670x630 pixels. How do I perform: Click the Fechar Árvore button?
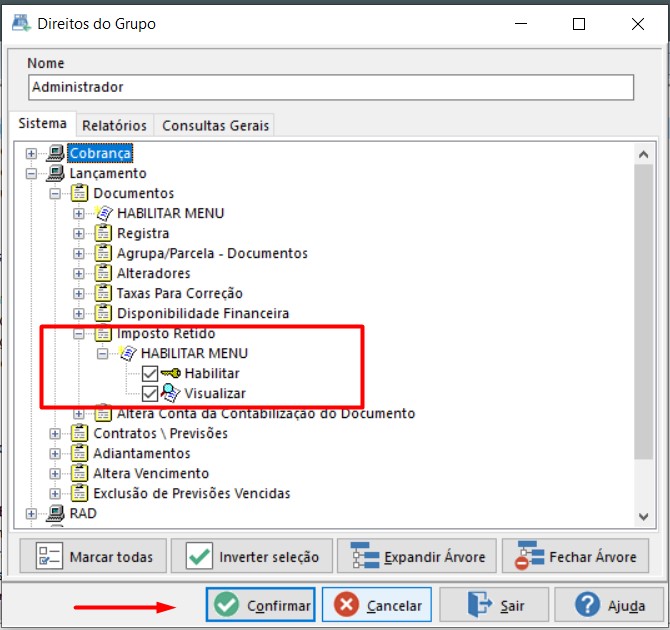[575, 556]
